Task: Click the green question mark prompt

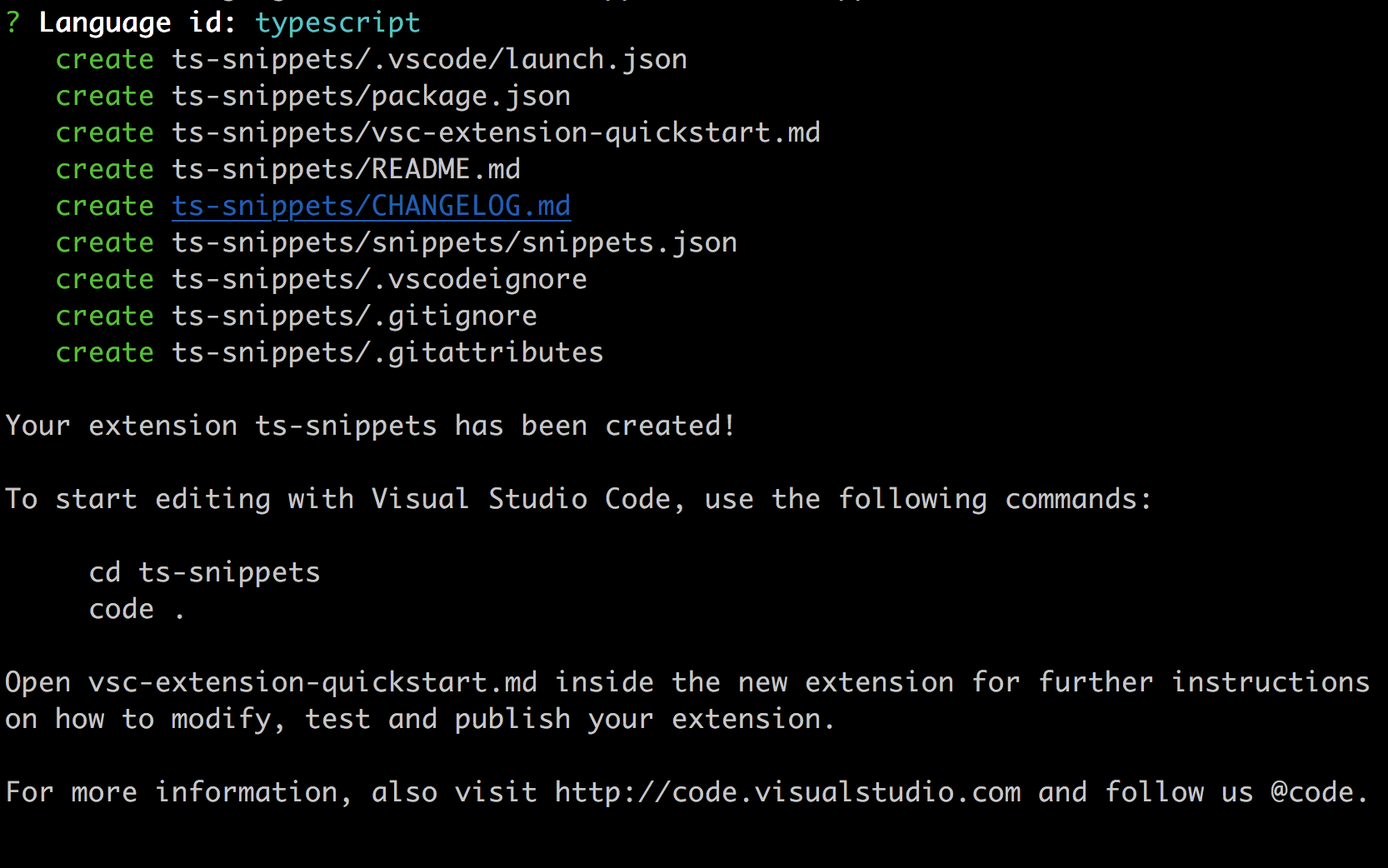Action: tap(12, 22)
